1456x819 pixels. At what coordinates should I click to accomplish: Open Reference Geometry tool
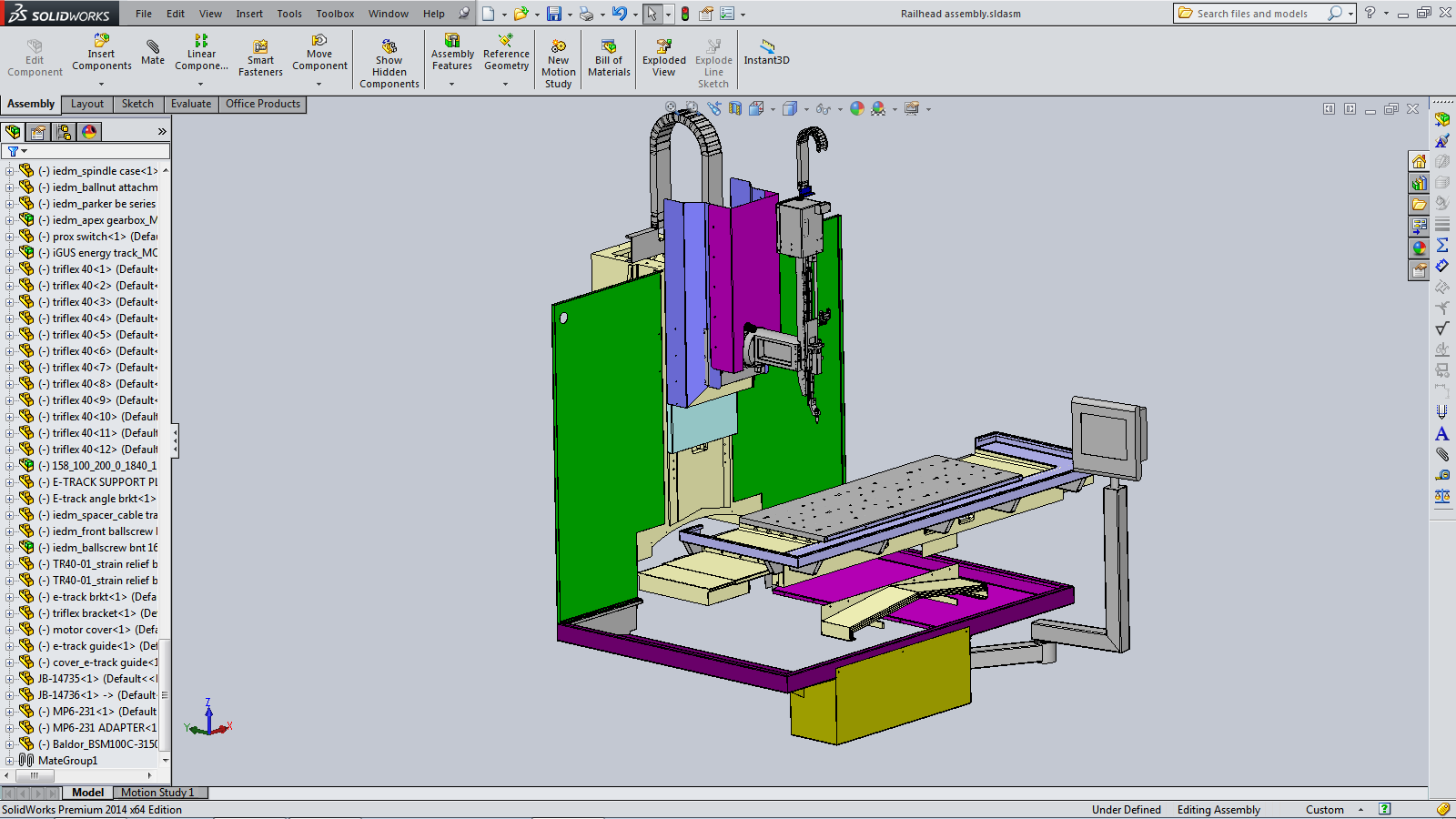tap(506, 53)
